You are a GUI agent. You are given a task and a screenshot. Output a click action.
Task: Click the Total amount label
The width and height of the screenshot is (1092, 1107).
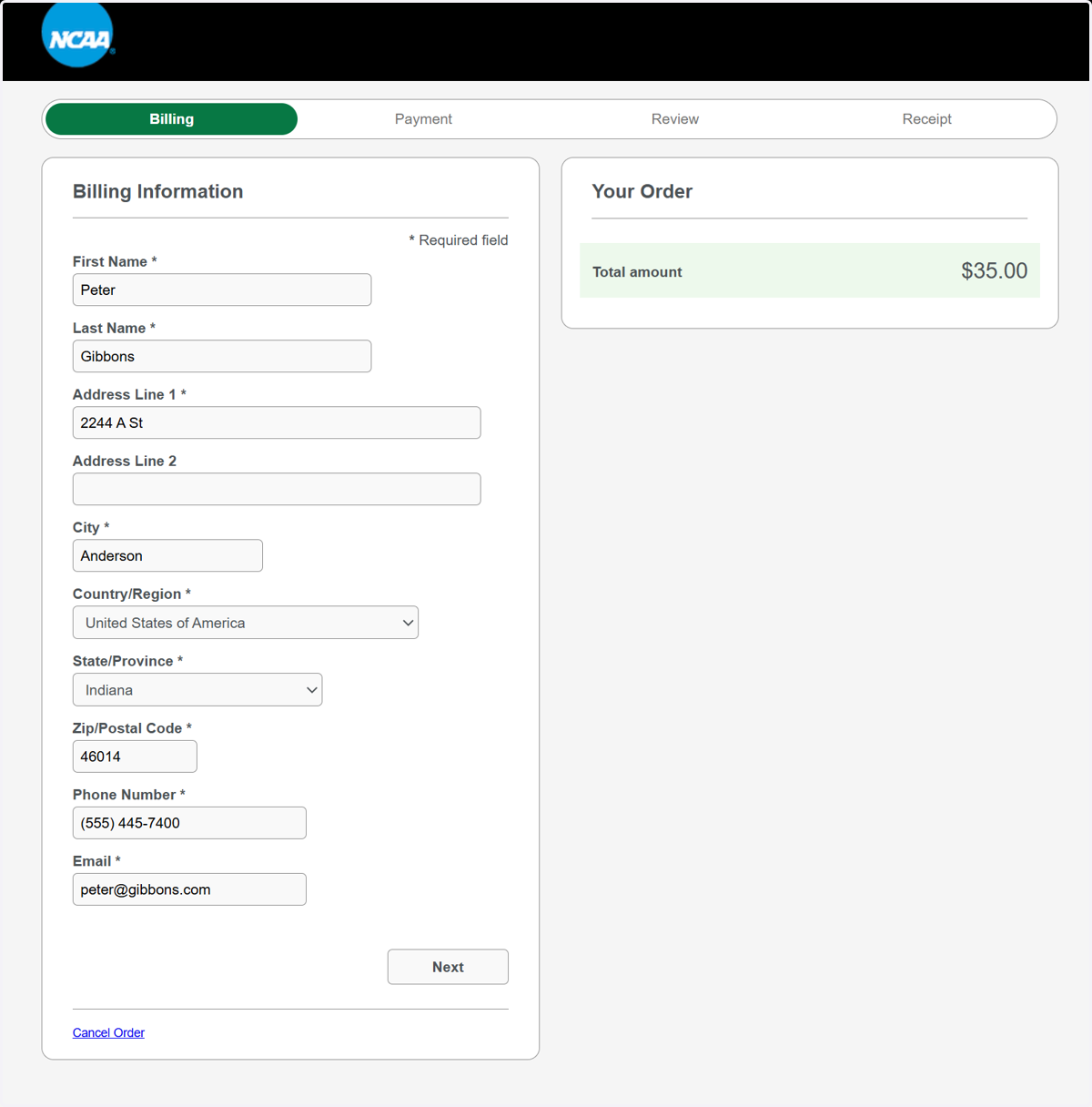pos(637,271)
